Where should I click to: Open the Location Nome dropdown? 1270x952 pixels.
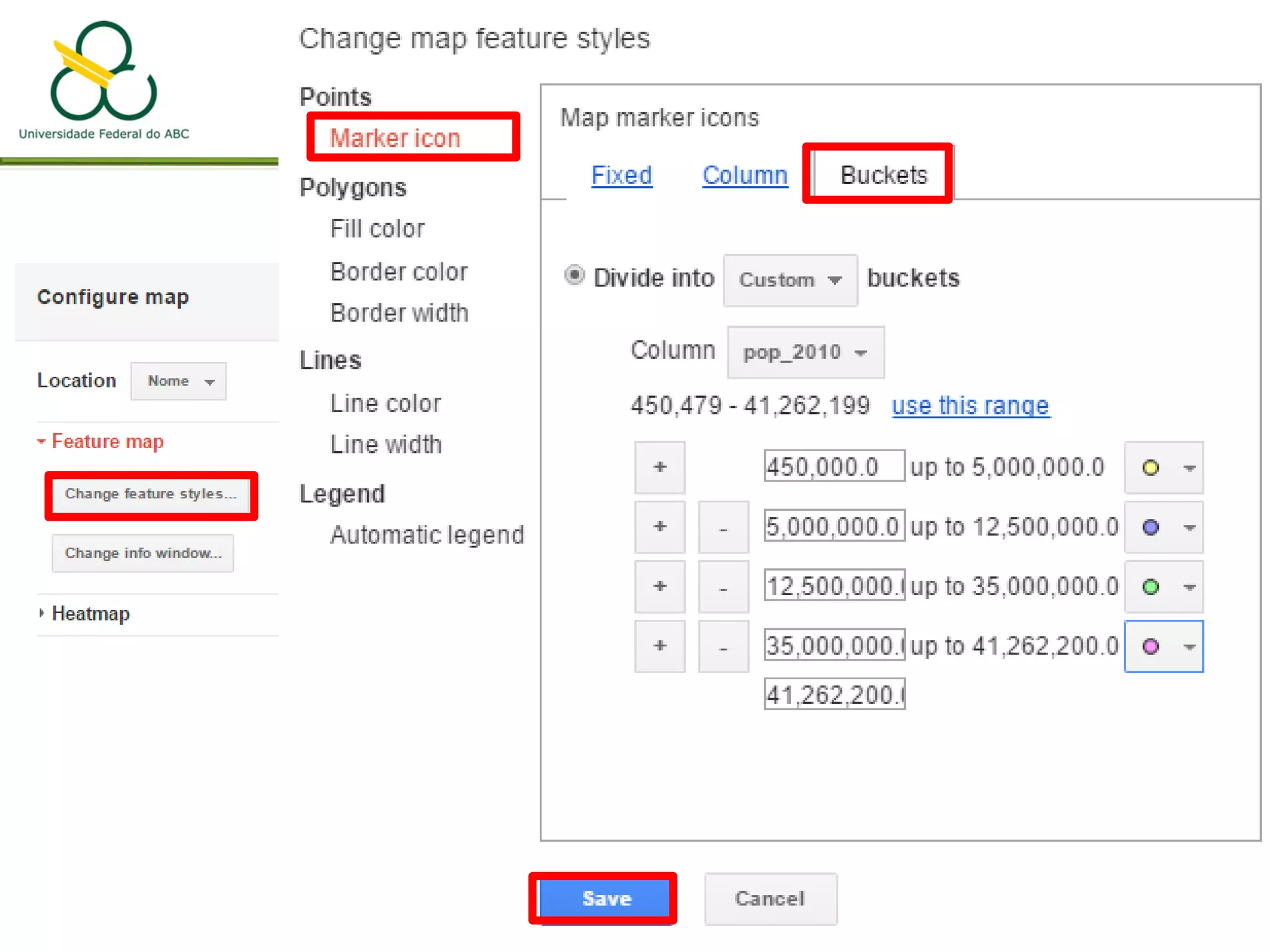(x=179, y=381)
